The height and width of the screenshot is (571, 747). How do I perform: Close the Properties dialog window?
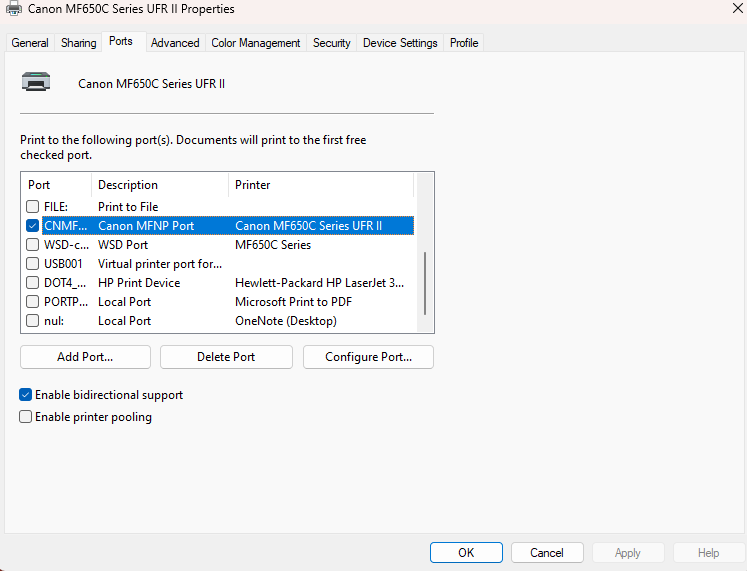coord(737,9)
